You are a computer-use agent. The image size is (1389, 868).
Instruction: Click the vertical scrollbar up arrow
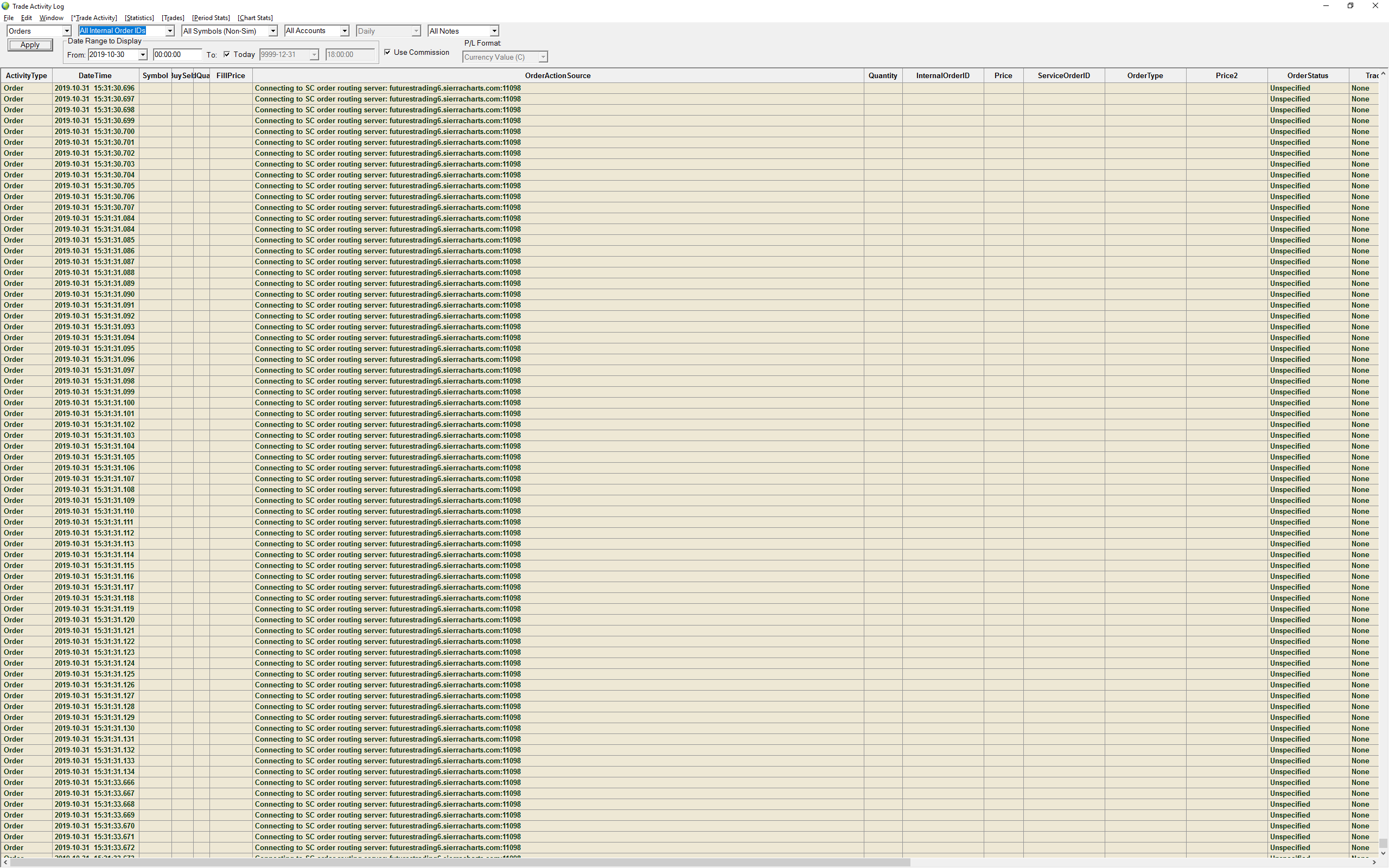click(1382, 74)
